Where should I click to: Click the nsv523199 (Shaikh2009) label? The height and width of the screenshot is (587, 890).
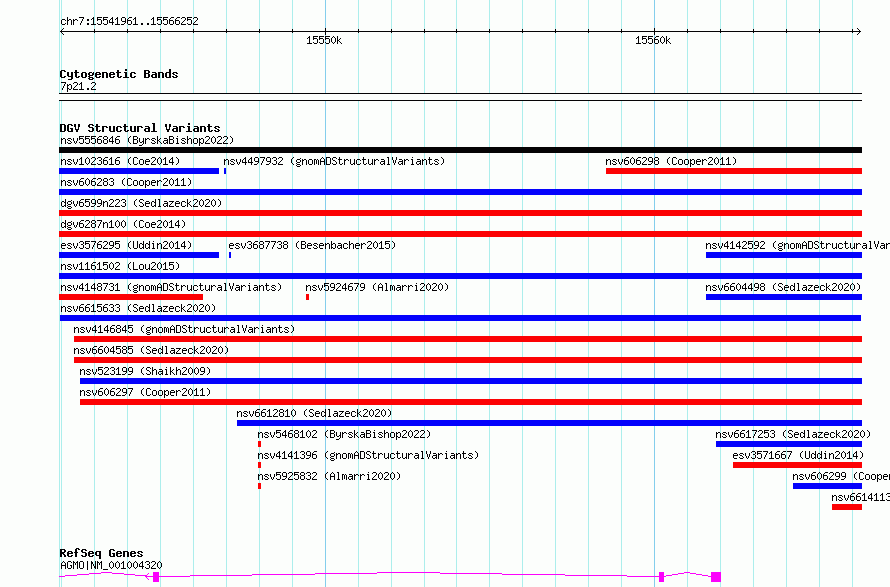(145, 371)
